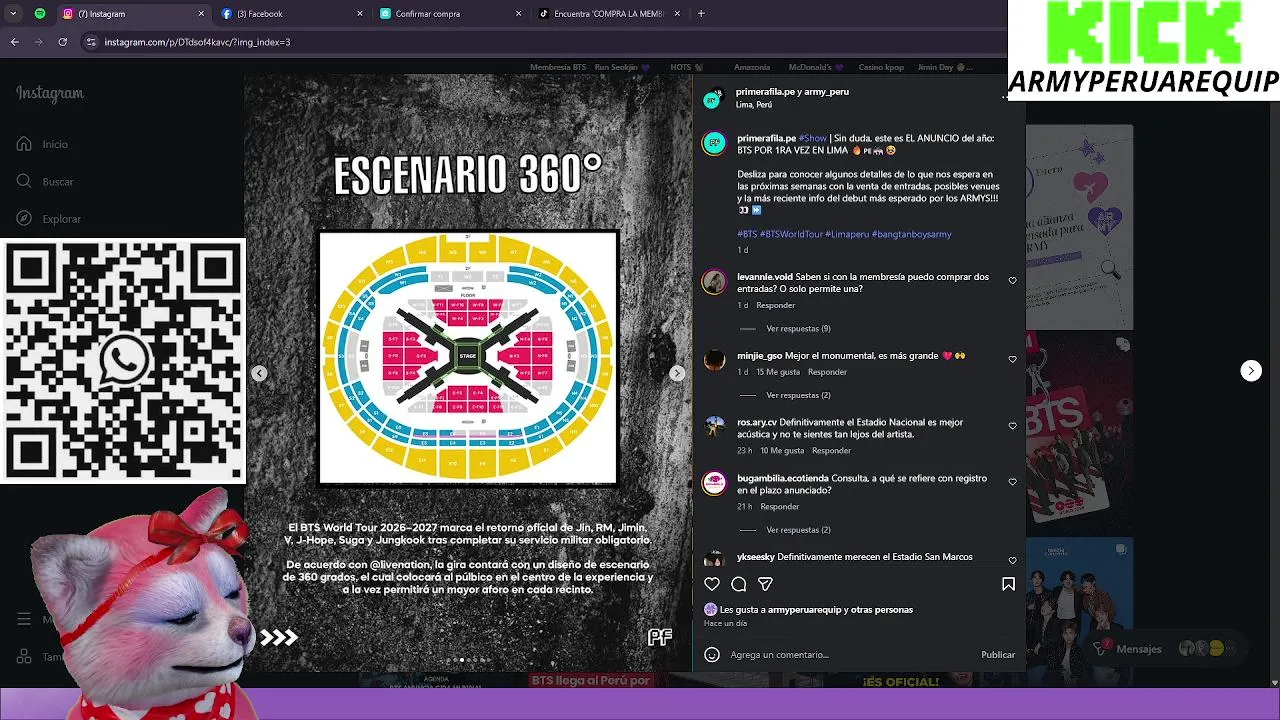Expand replies under bugambilia.ecotienda's comment

tap(798, 530)
